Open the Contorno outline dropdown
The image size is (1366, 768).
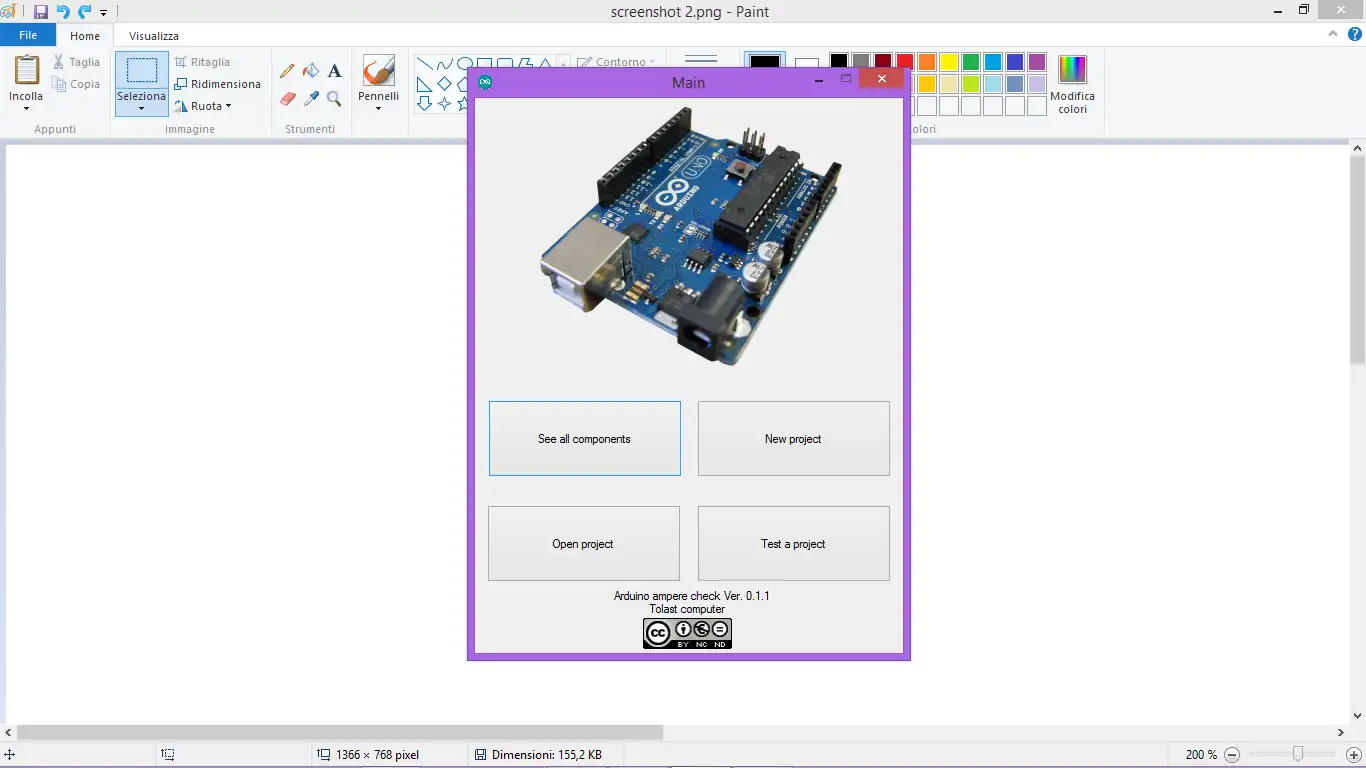(x=617, y=62)
